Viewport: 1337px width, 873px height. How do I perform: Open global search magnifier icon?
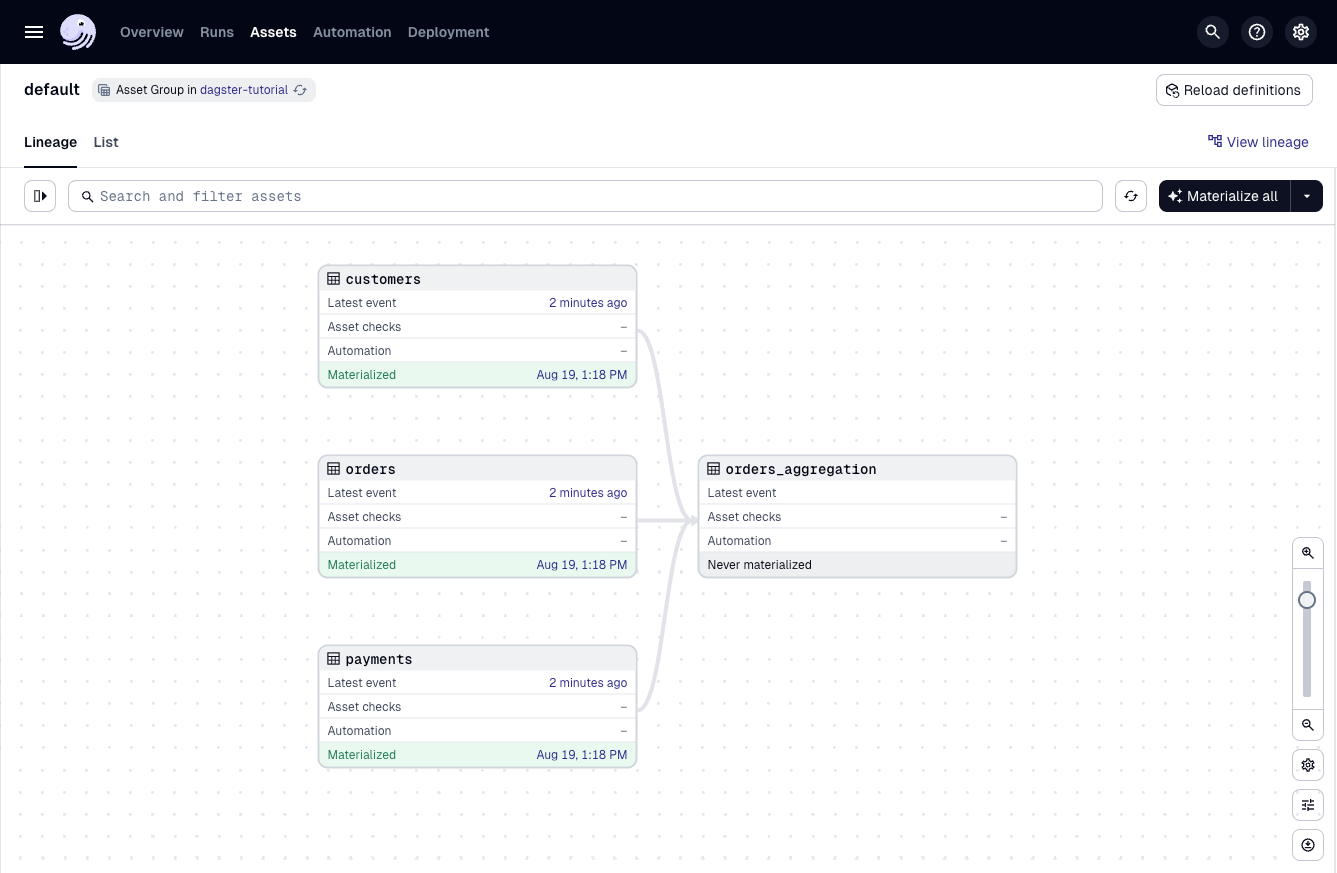[1213, 32]
